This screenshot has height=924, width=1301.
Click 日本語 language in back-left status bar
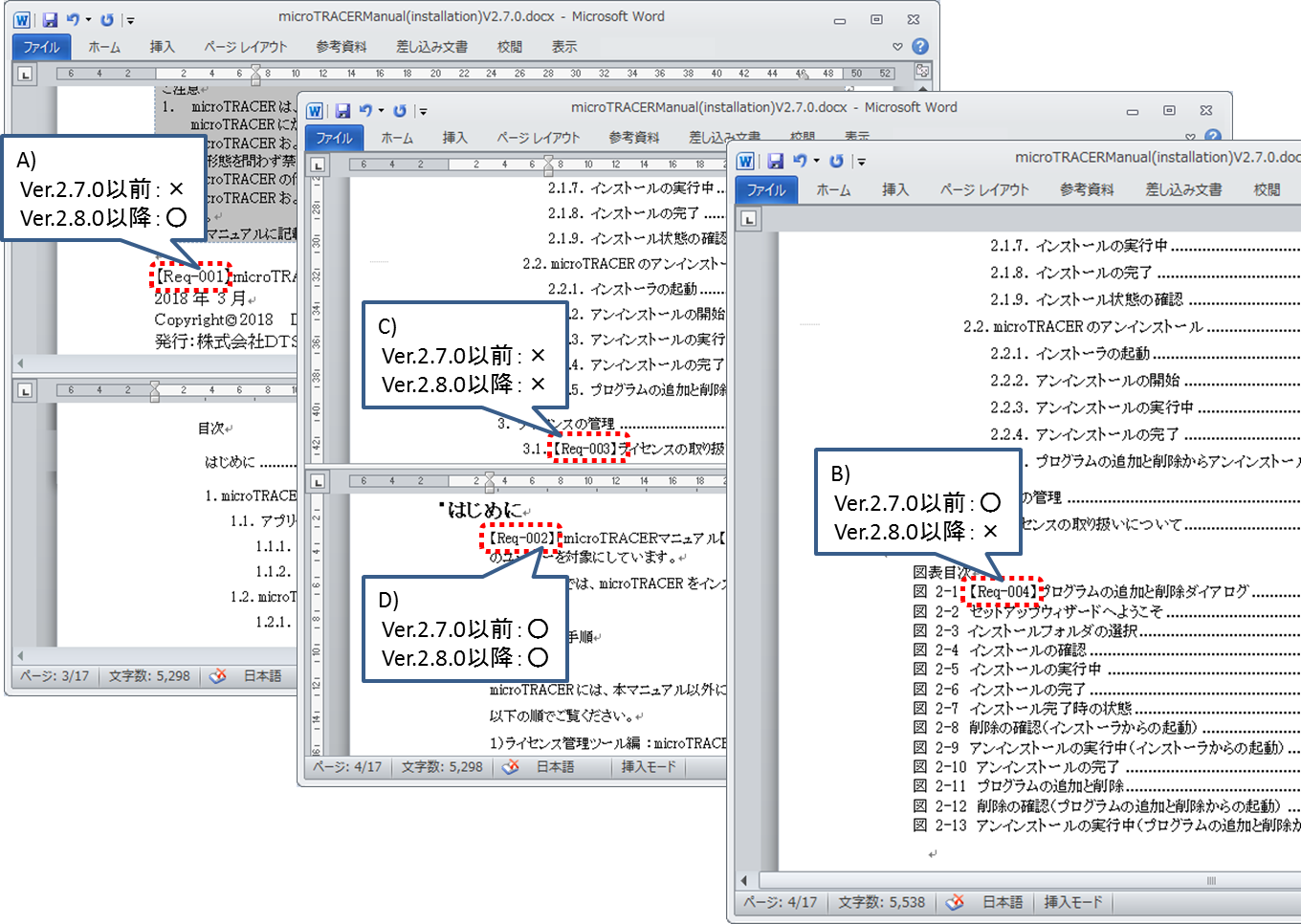tap(263, 675)
